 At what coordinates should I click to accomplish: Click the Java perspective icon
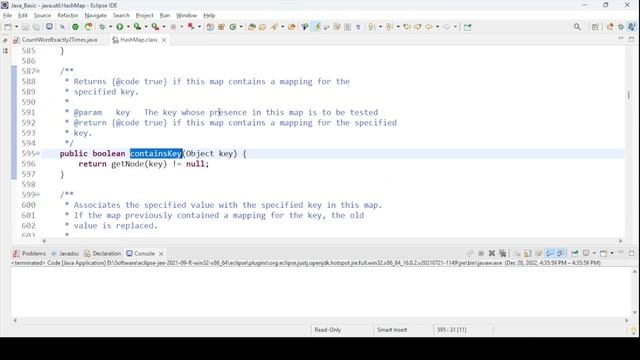[x=631, y=27]
